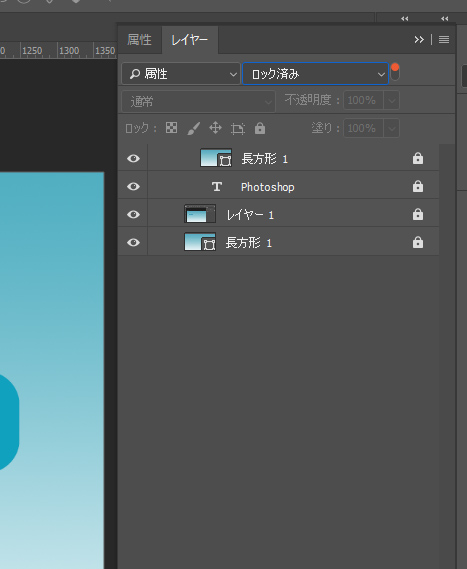This screenshot has height=569, width=467.
Task: Toggle visibility of the レイヤー 1 layer
Action: click(x=133, y=214)
